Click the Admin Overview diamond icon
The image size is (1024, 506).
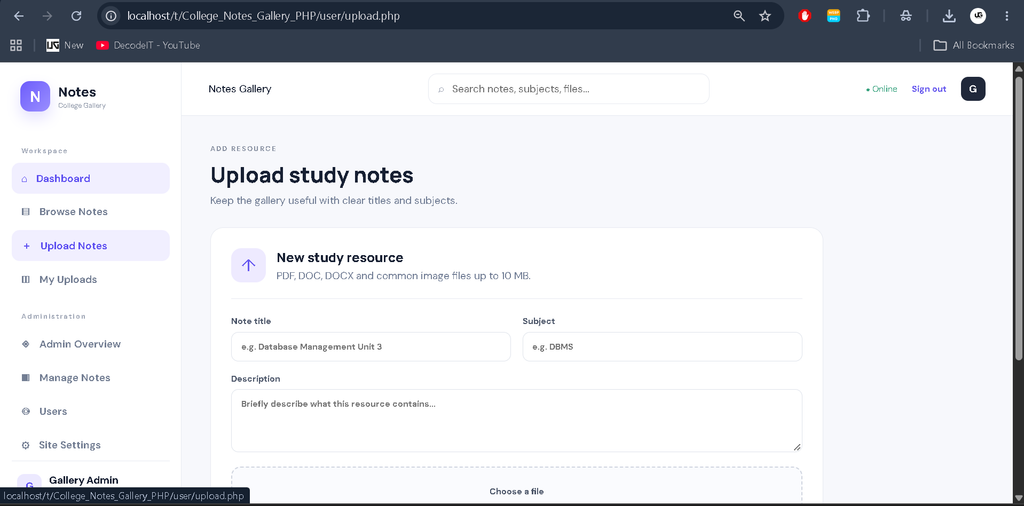click(x=25, y=344)
